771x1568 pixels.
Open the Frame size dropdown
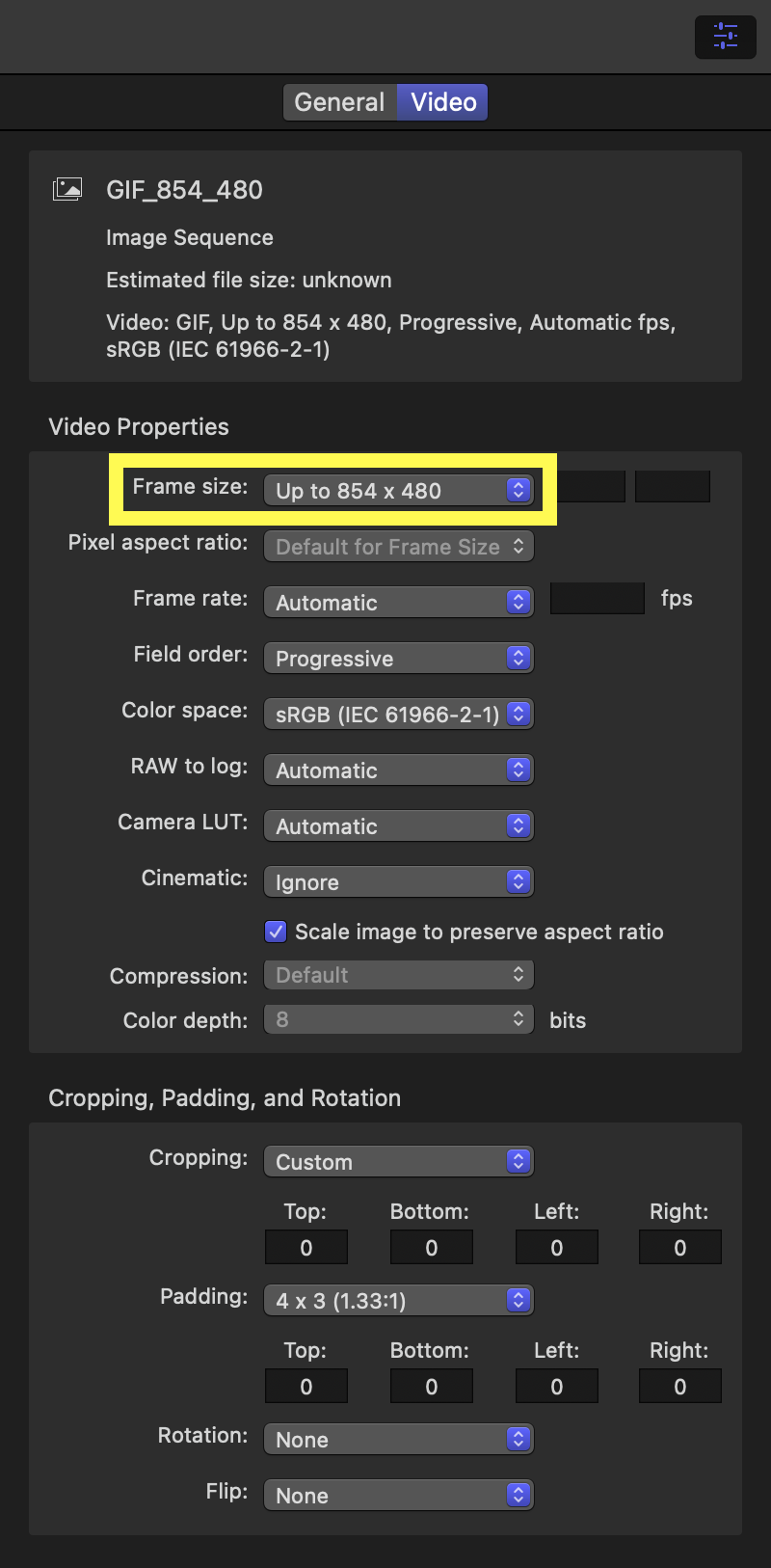coord(399,491)
